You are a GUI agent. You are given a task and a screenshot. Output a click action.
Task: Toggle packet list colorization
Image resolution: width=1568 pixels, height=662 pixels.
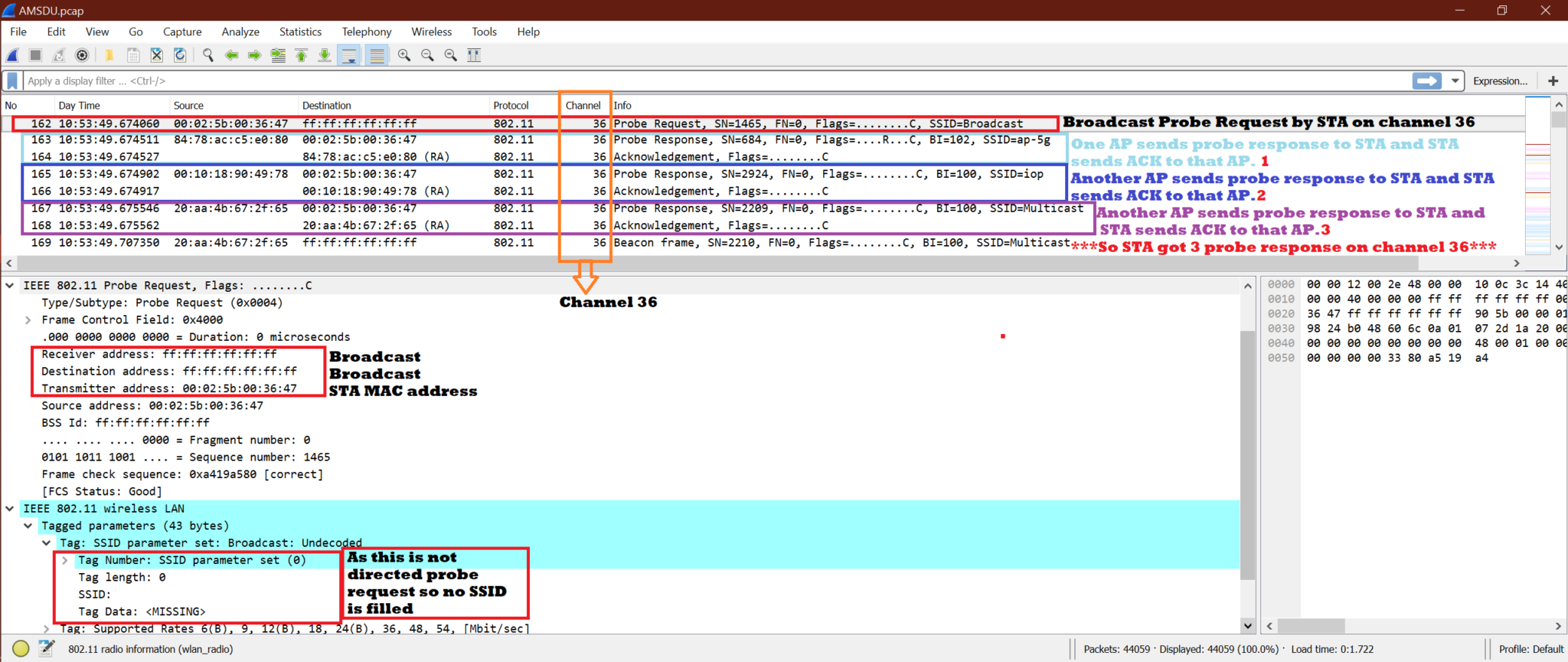[x=377, y=55]
